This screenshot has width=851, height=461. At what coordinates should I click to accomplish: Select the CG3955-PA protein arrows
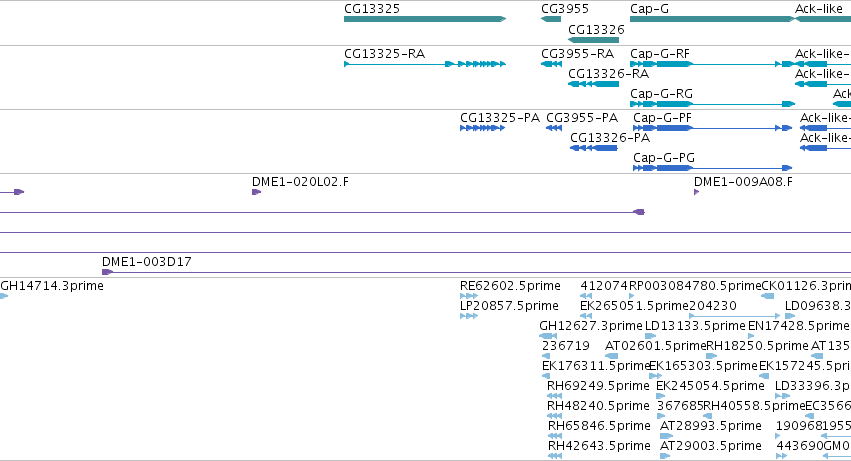click(x=554, y=128)
